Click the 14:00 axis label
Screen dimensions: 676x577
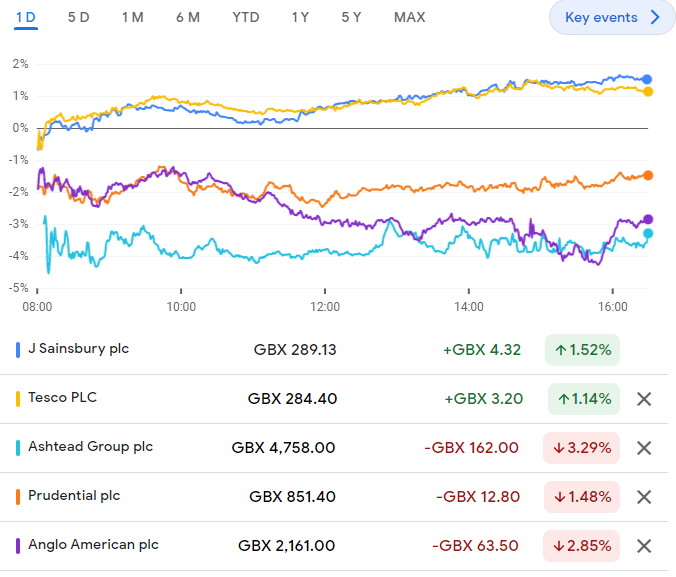[x=469, y=307]
